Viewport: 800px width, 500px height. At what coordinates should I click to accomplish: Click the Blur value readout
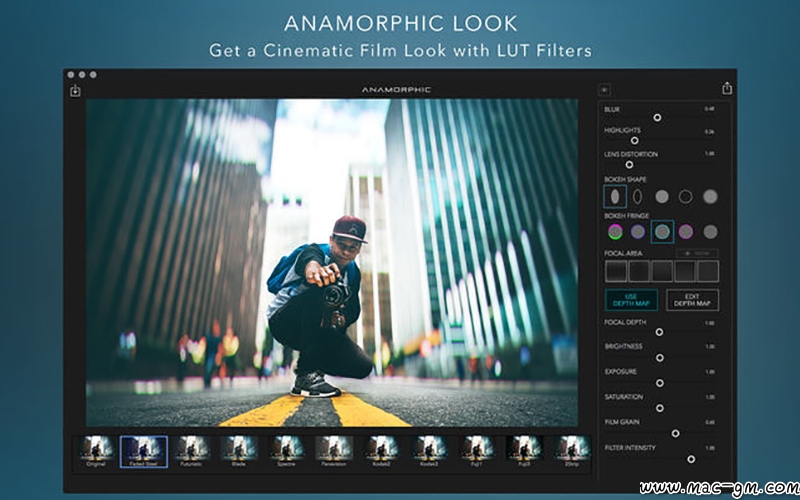[709, 109]
